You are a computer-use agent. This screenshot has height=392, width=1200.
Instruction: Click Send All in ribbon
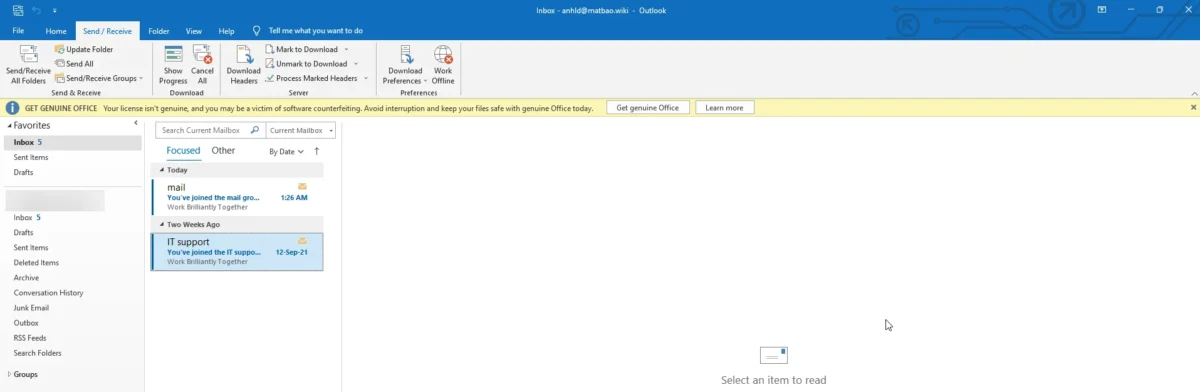(74, 63)
